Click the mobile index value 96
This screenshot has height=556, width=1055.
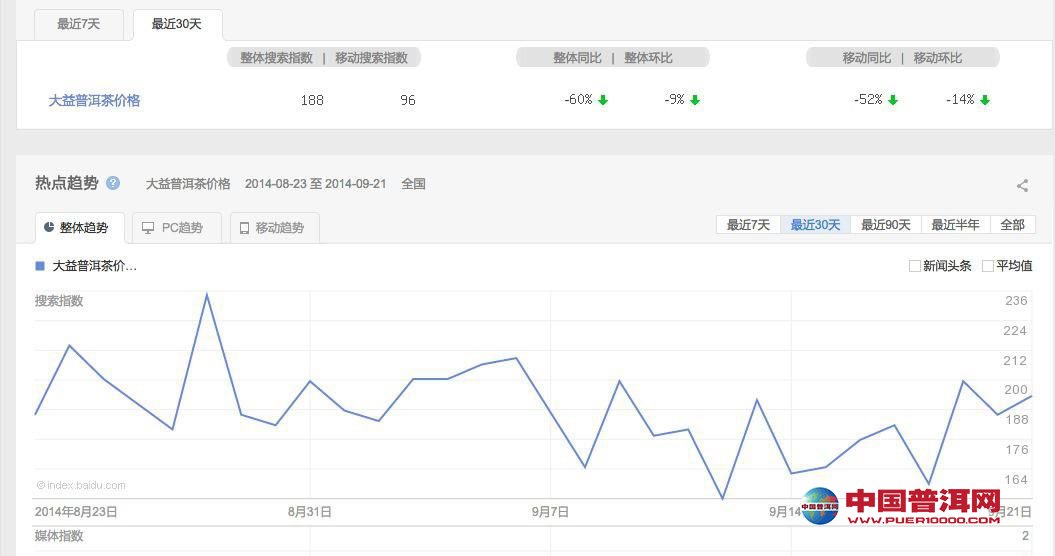(x=408, y=100)
